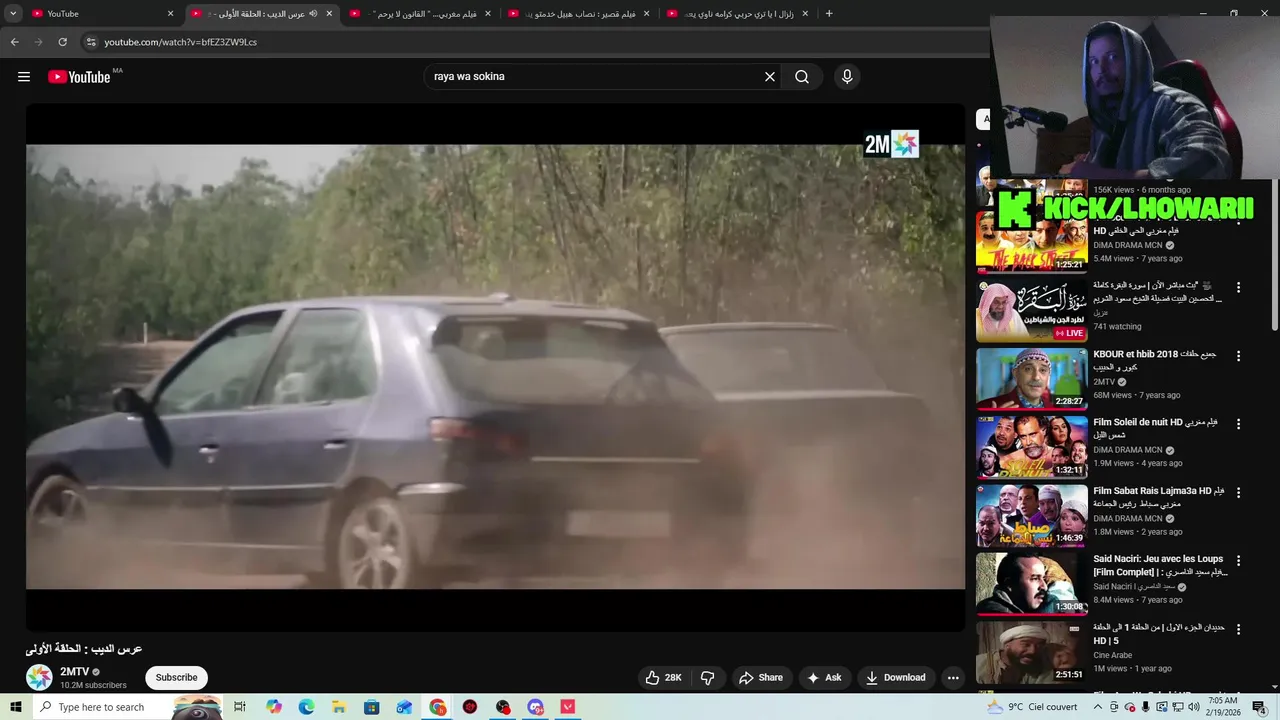1280x720 pixels.
Task: Open Windows Start menu
Action: coord(15,707)
